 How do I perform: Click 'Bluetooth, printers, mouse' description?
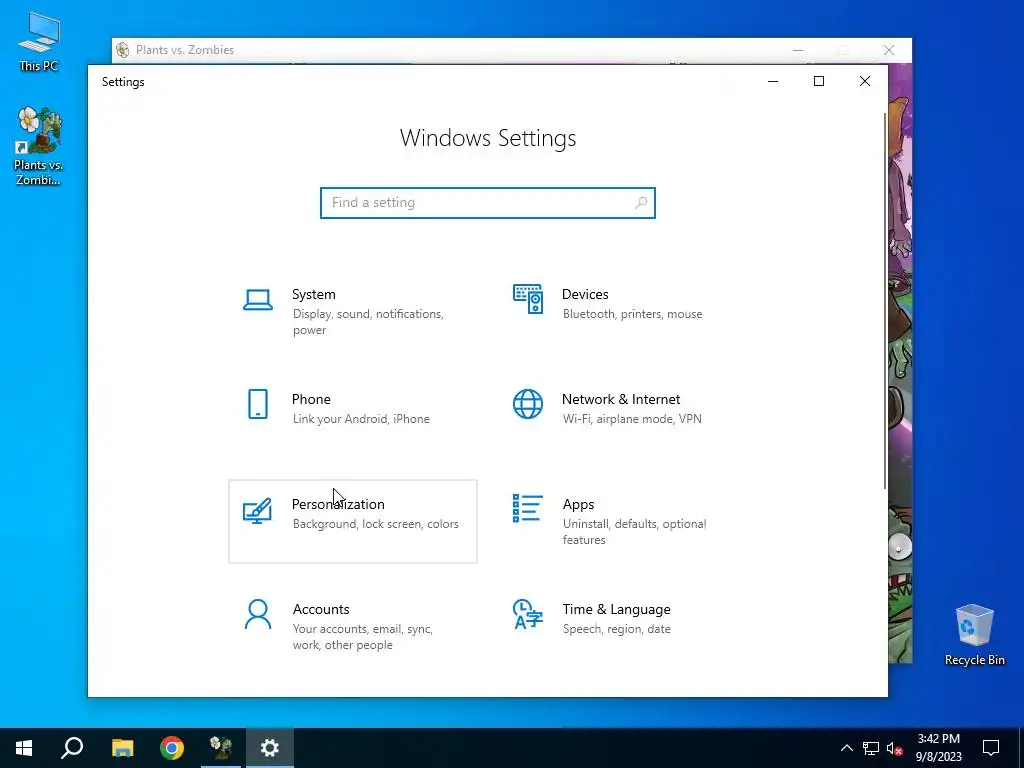pos(632,314)
